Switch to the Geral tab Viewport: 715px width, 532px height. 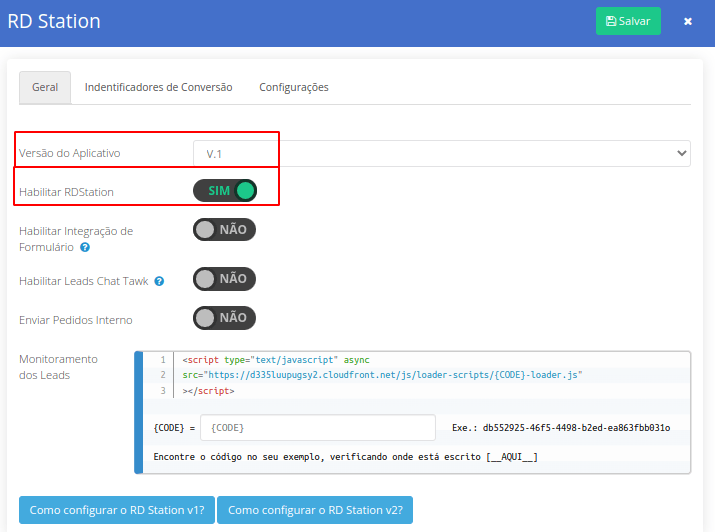click(45, 87)
